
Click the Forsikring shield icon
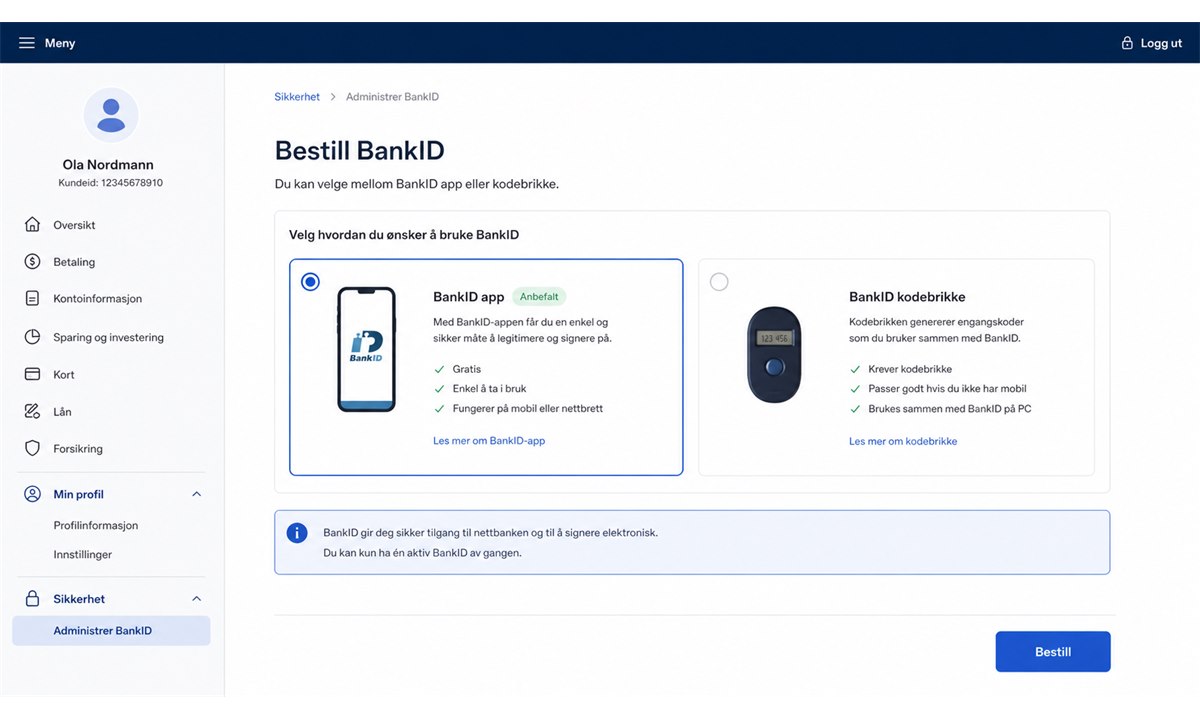pyautogui.click(x=32, y=449)
